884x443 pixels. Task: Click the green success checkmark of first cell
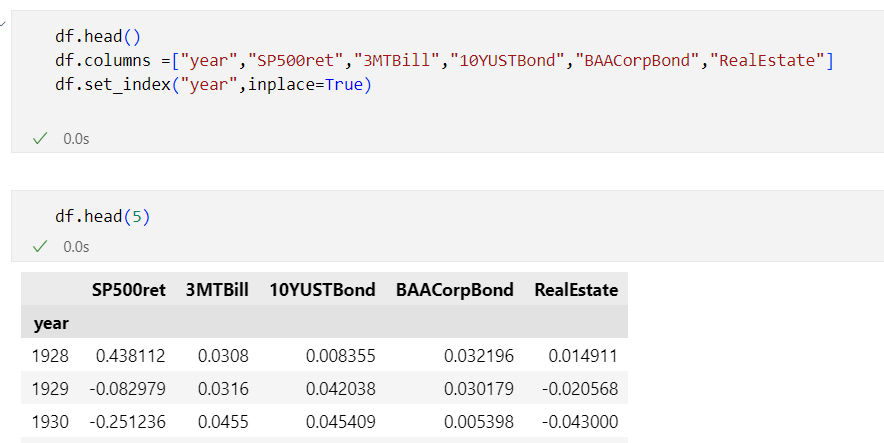tap(40, 139)
